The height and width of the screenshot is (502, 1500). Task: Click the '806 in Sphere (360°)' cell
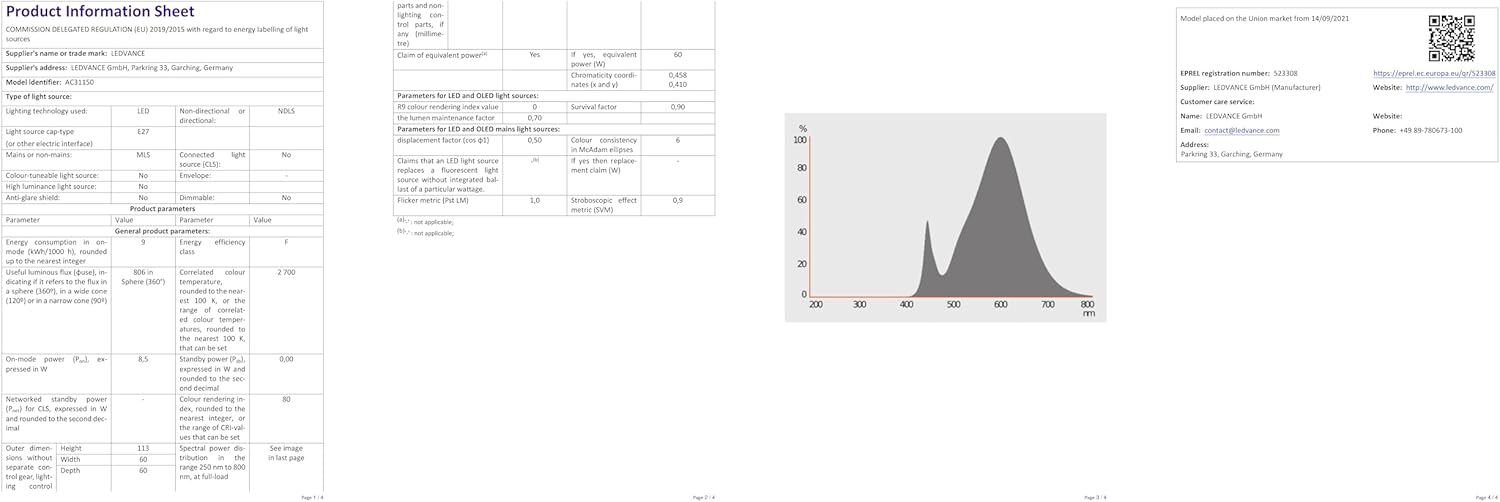pos(143,276)
